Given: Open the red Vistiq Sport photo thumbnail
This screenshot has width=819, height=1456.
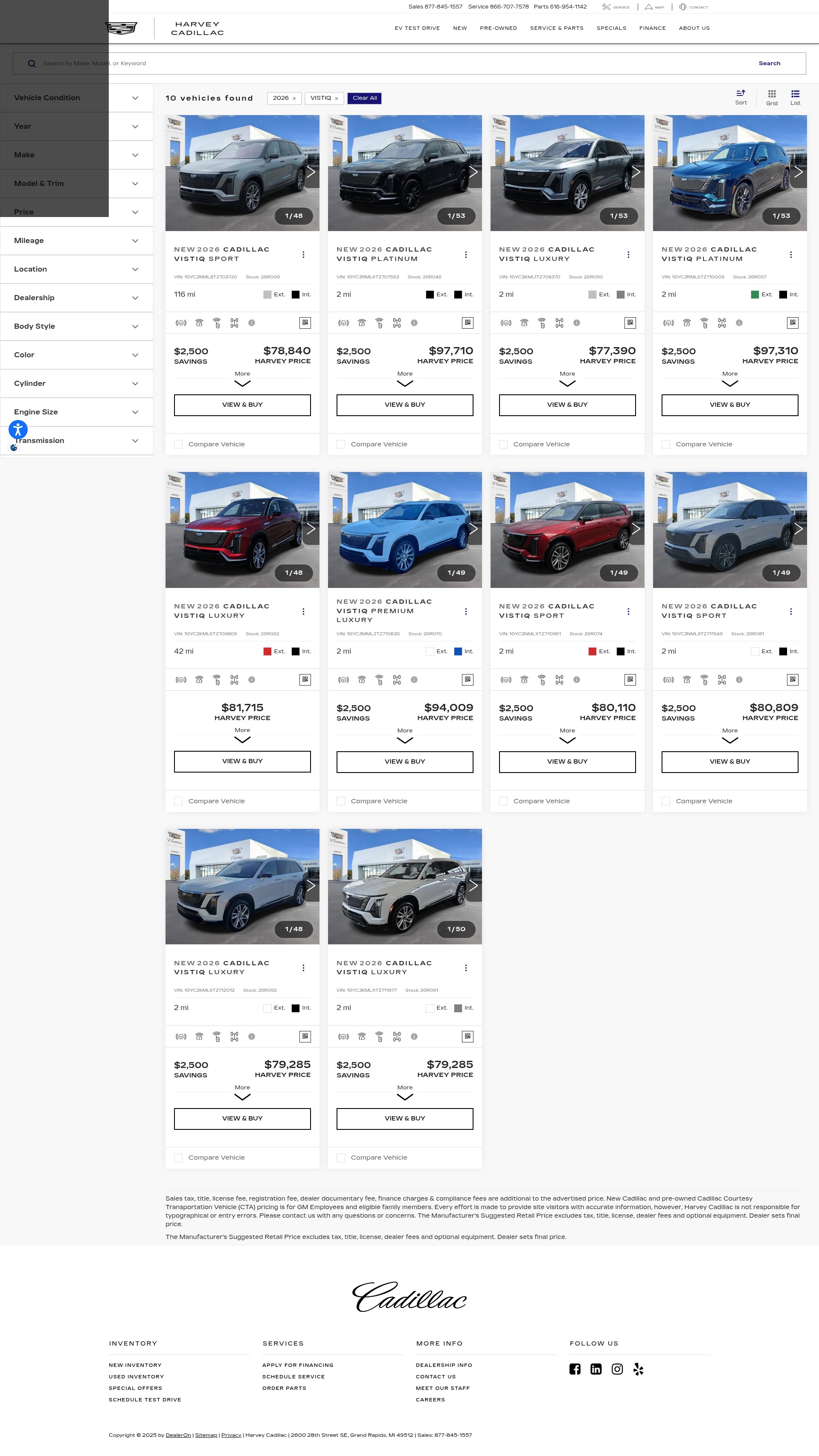Looking at the screenshot, I should (x=567, y=530).
